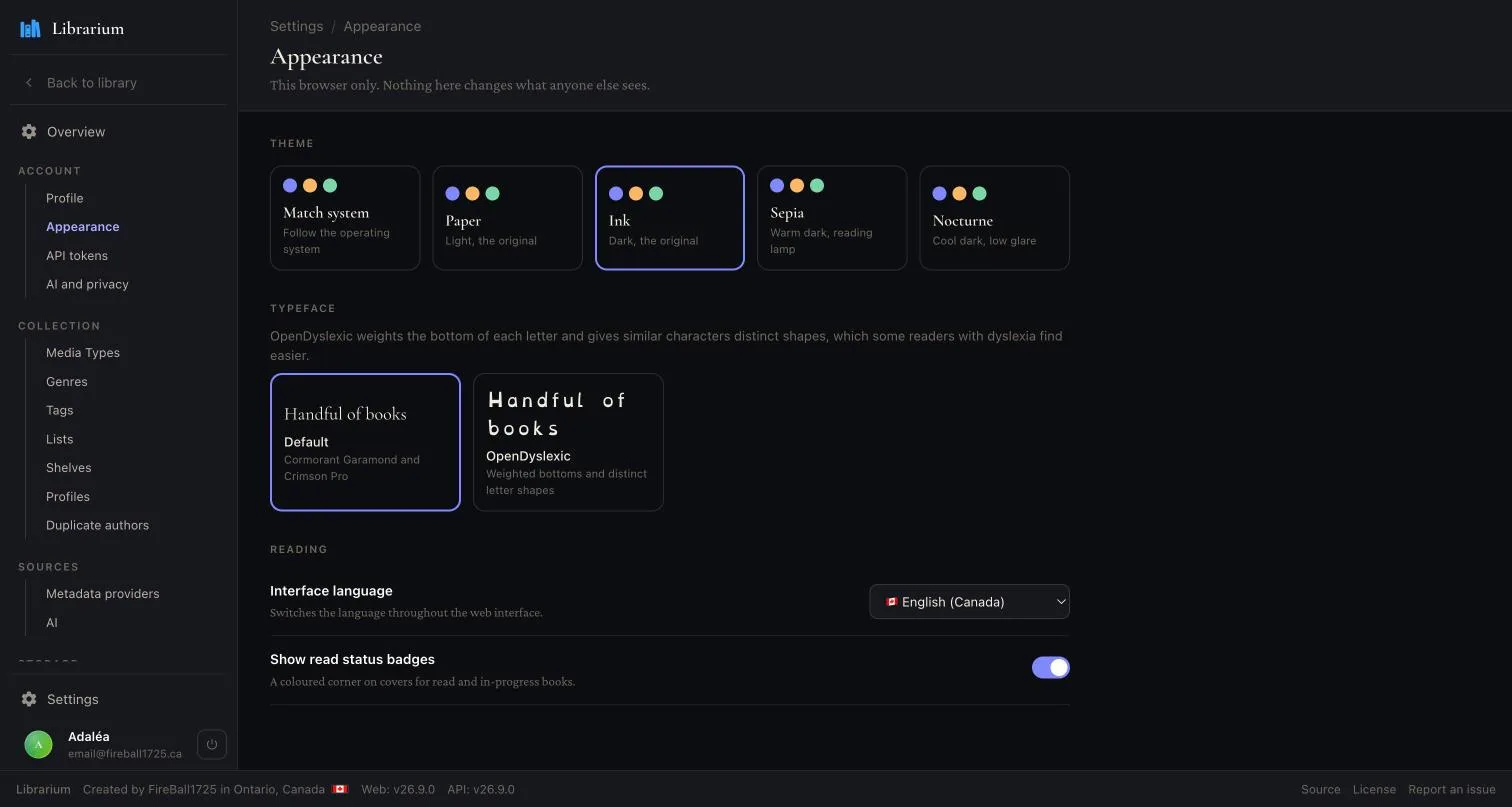This screenshot has width=1512, height=807.
Task: Click Back to library link
Action: (x=92, y=83)
